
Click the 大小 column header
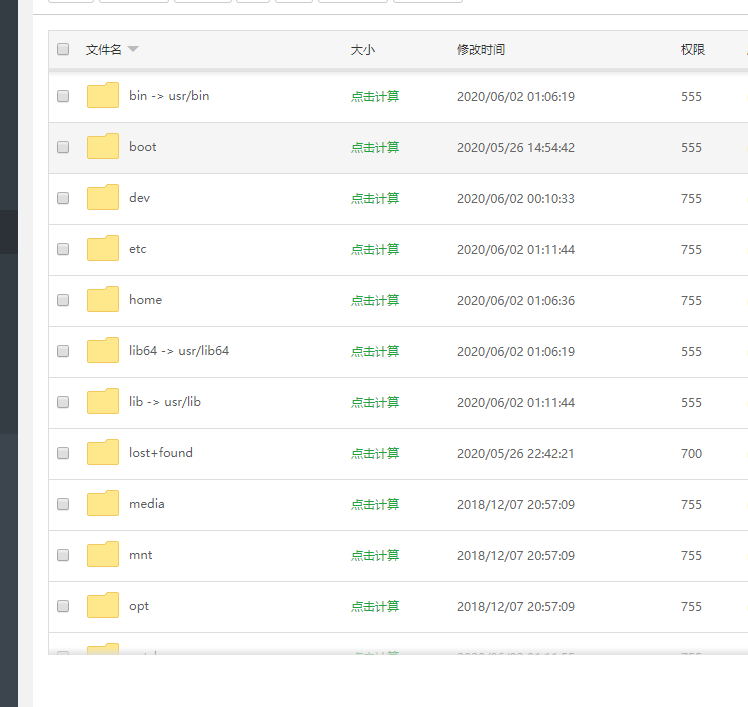(x=363, y=49)
